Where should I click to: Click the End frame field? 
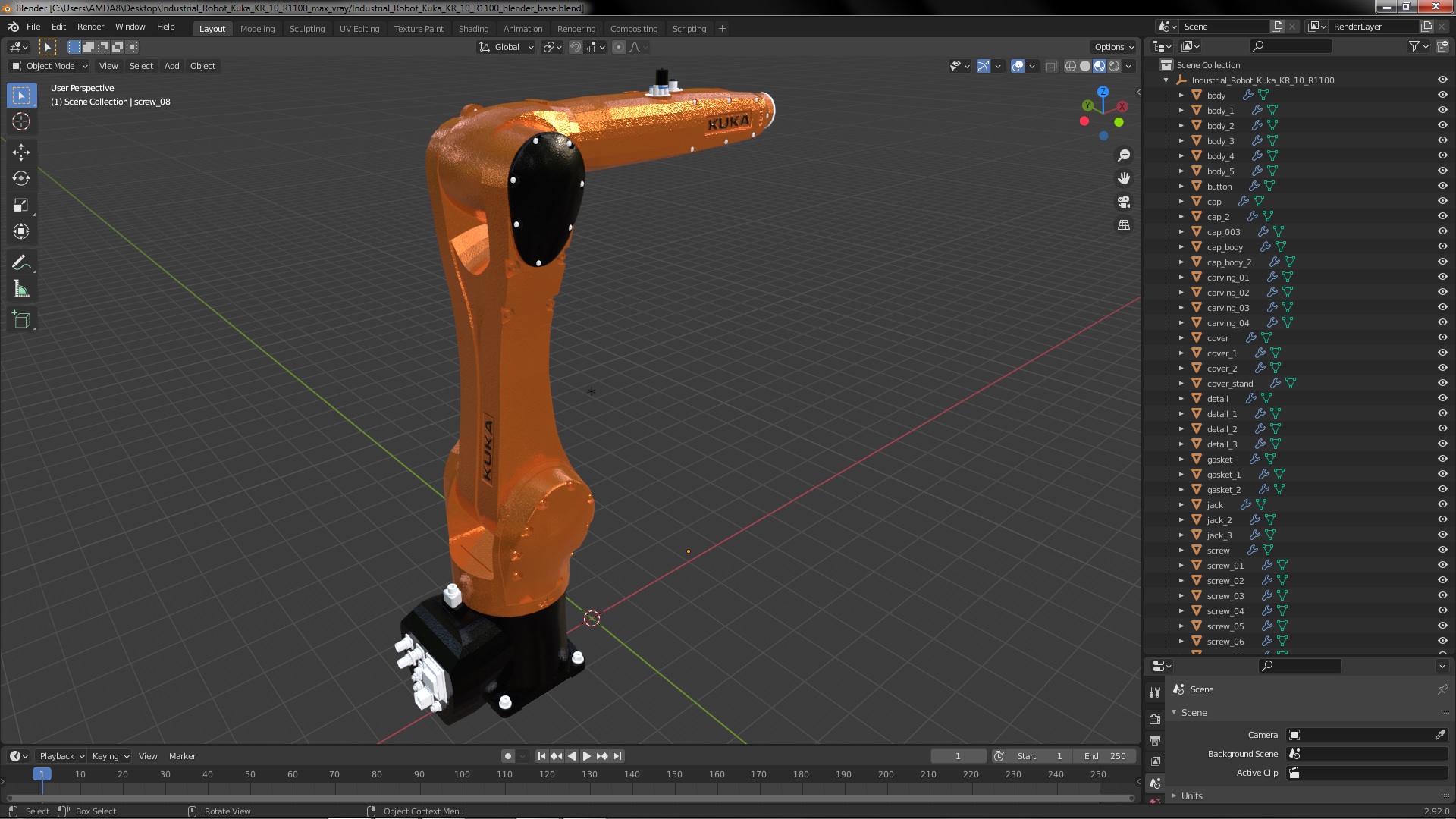(1105, 756)
